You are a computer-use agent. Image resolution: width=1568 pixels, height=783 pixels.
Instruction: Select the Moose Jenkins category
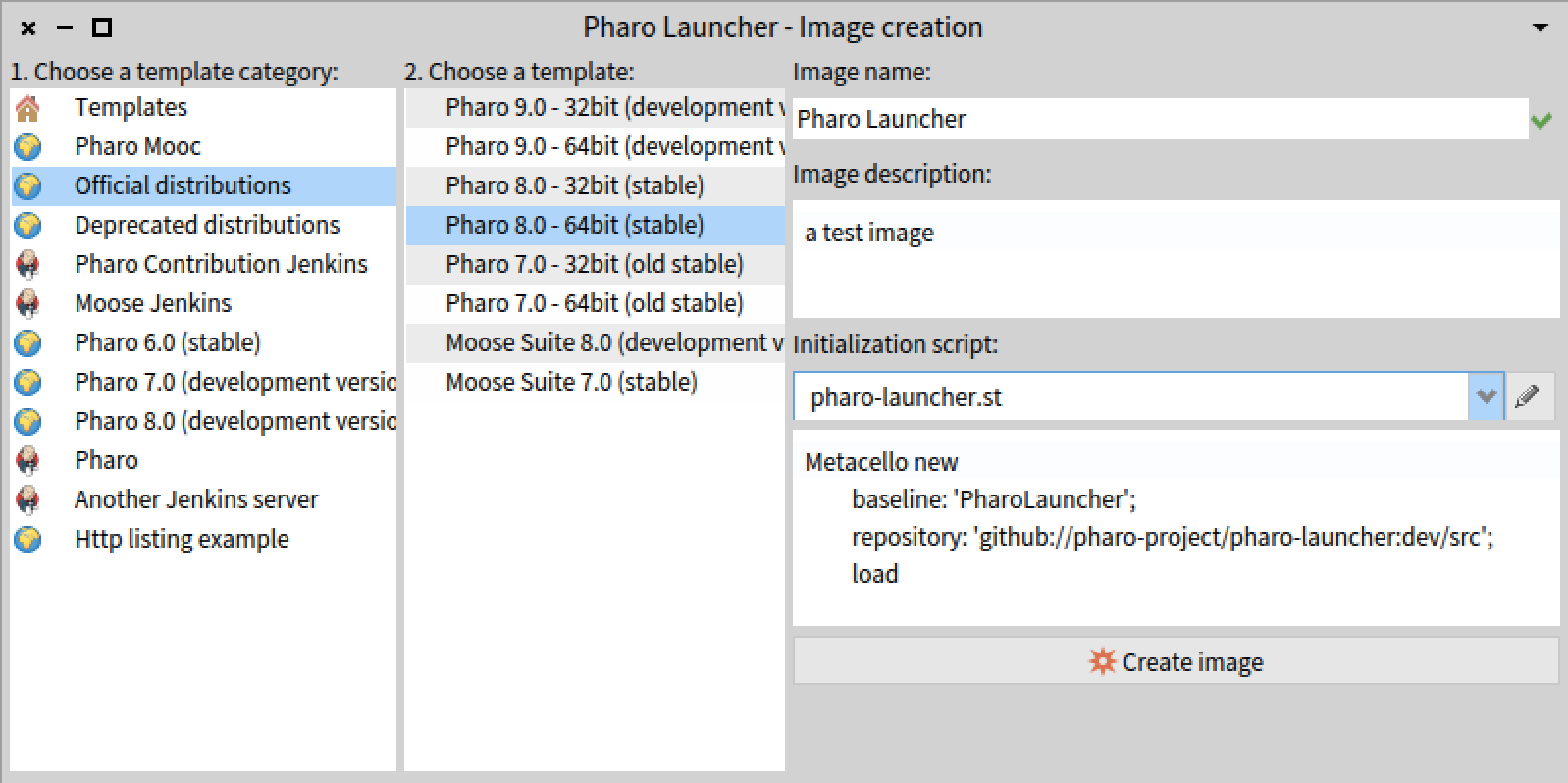203,304
